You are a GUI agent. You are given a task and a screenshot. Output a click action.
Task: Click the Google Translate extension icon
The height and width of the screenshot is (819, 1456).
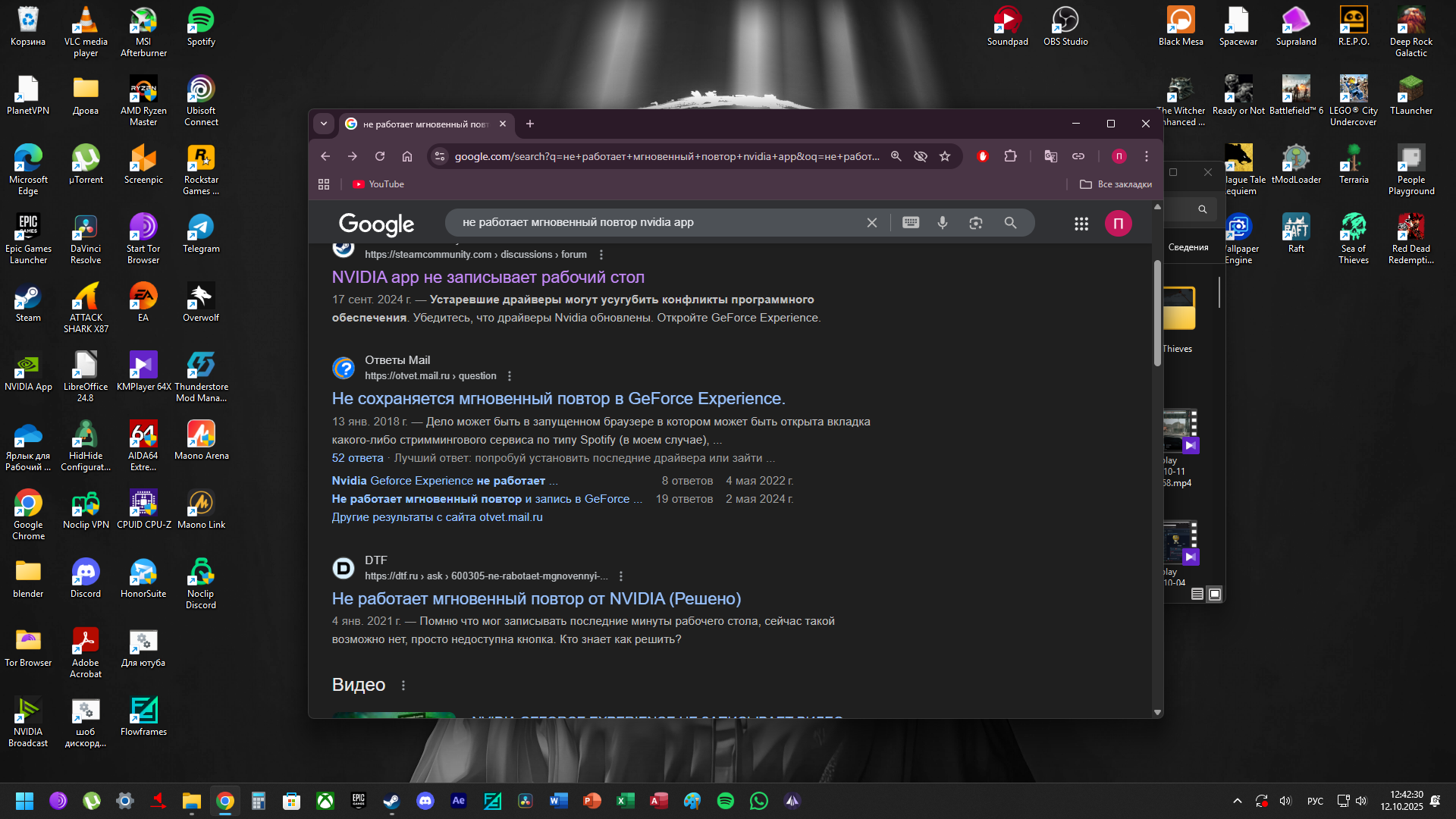(x=1050, y=156)
